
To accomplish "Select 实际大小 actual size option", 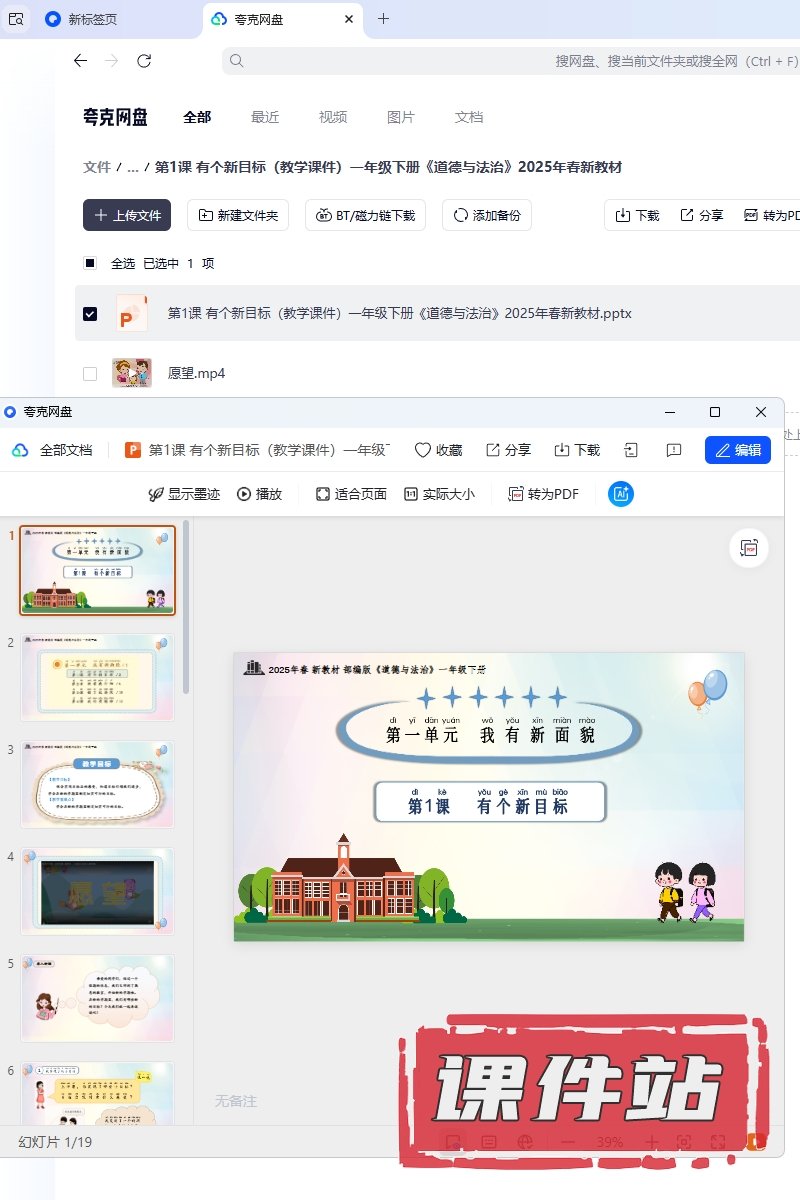I will pyautogui.click(x=439, y=494).
